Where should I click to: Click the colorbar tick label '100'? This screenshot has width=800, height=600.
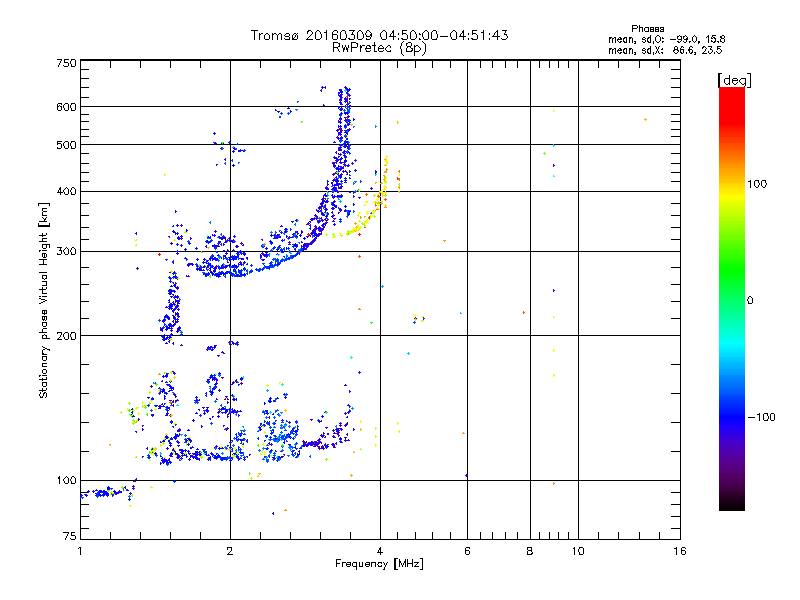(x=757, y=184)
